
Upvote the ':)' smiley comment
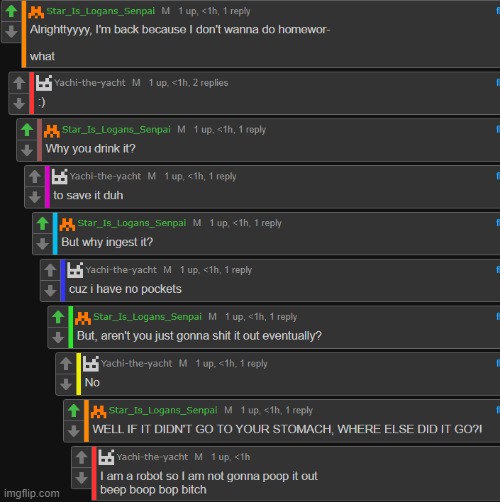(19, 83)
